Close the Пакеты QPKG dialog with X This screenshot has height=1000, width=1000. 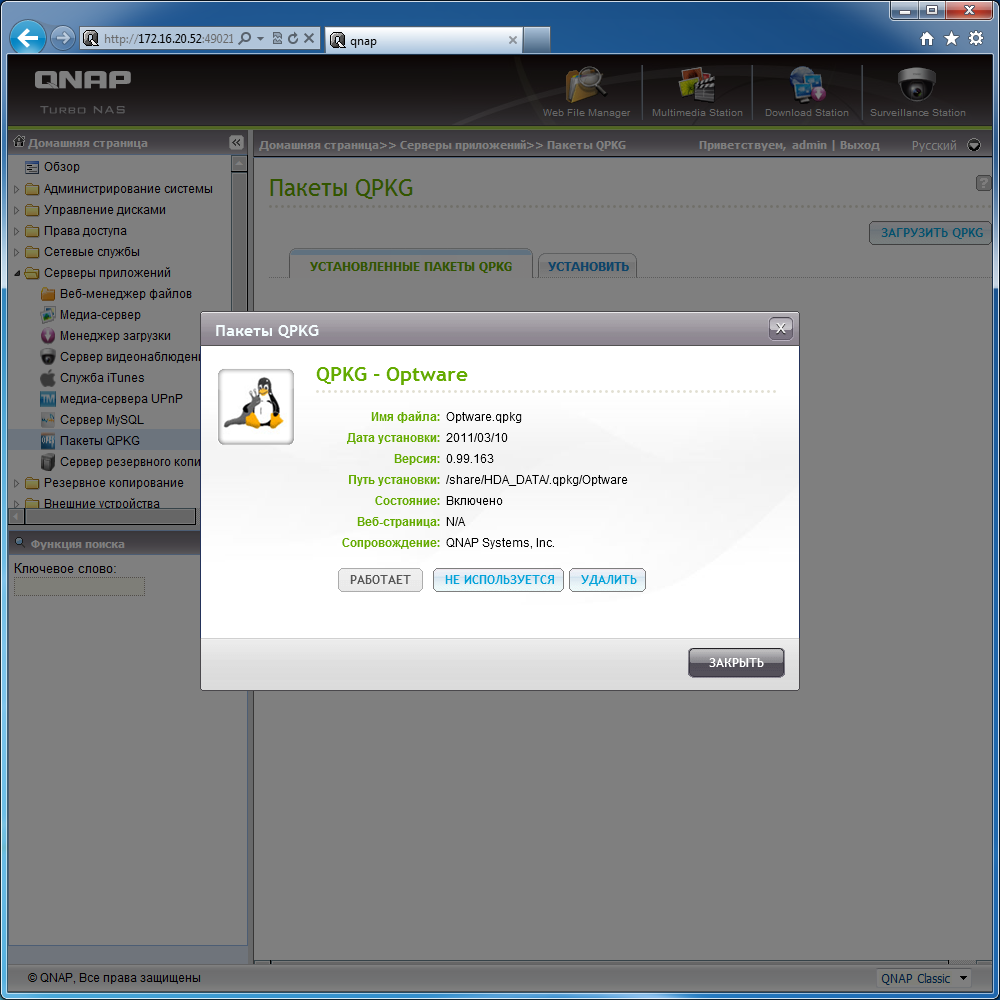(x=780, y=328)
